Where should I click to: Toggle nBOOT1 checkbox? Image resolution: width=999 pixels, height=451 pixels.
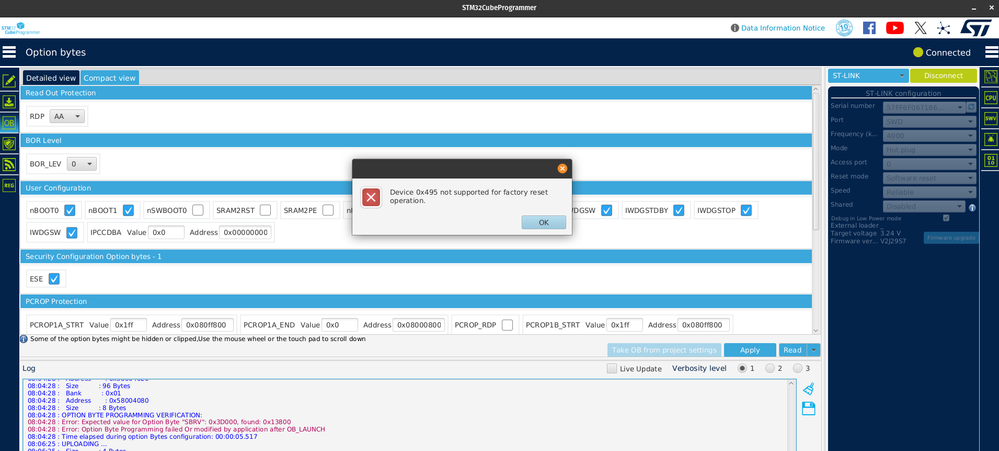(128, 210)
